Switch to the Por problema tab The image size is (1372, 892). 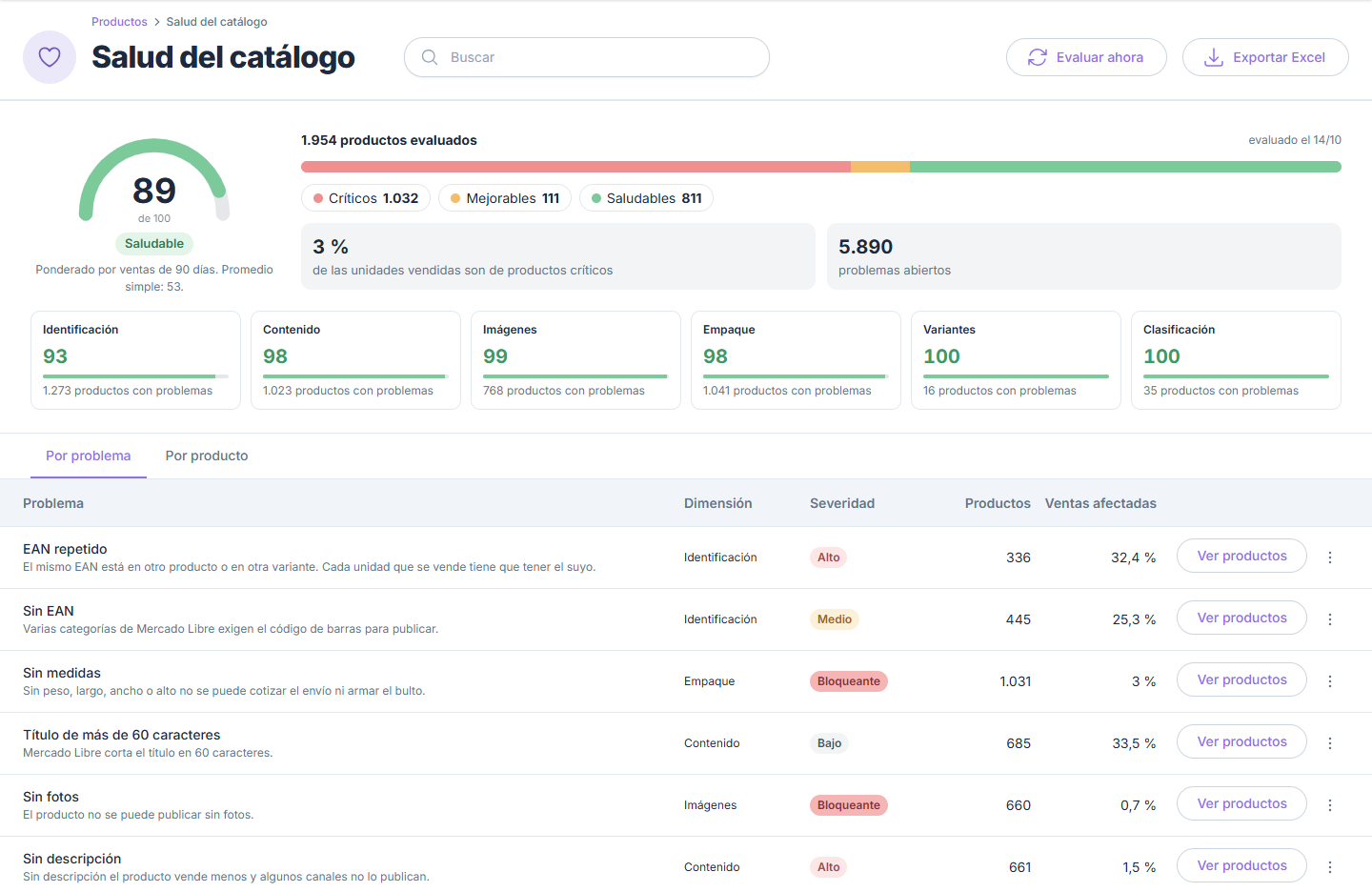coord(89,456)
